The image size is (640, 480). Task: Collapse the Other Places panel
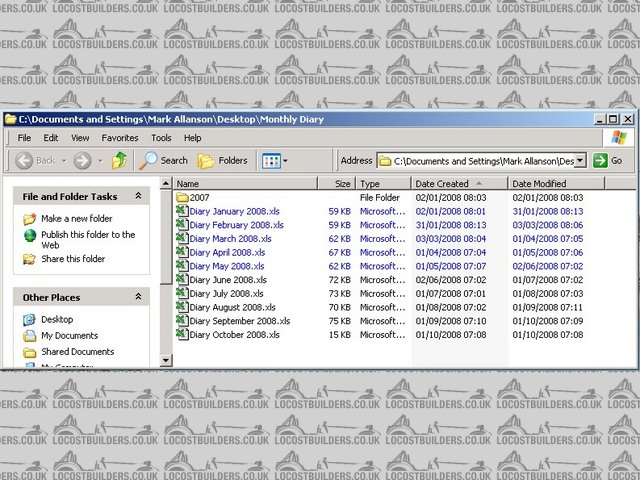137,297
